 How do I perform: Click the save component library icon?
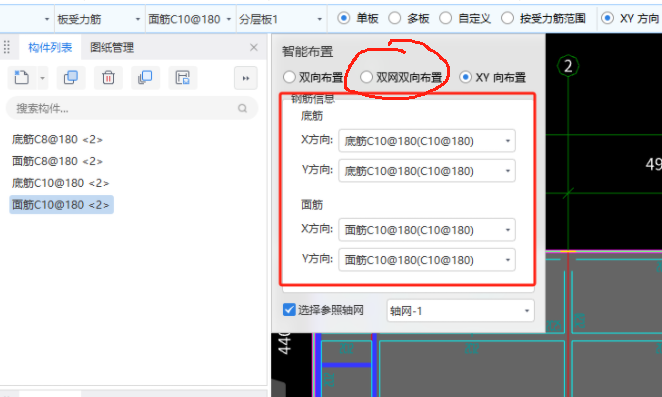tap(183, 78)
